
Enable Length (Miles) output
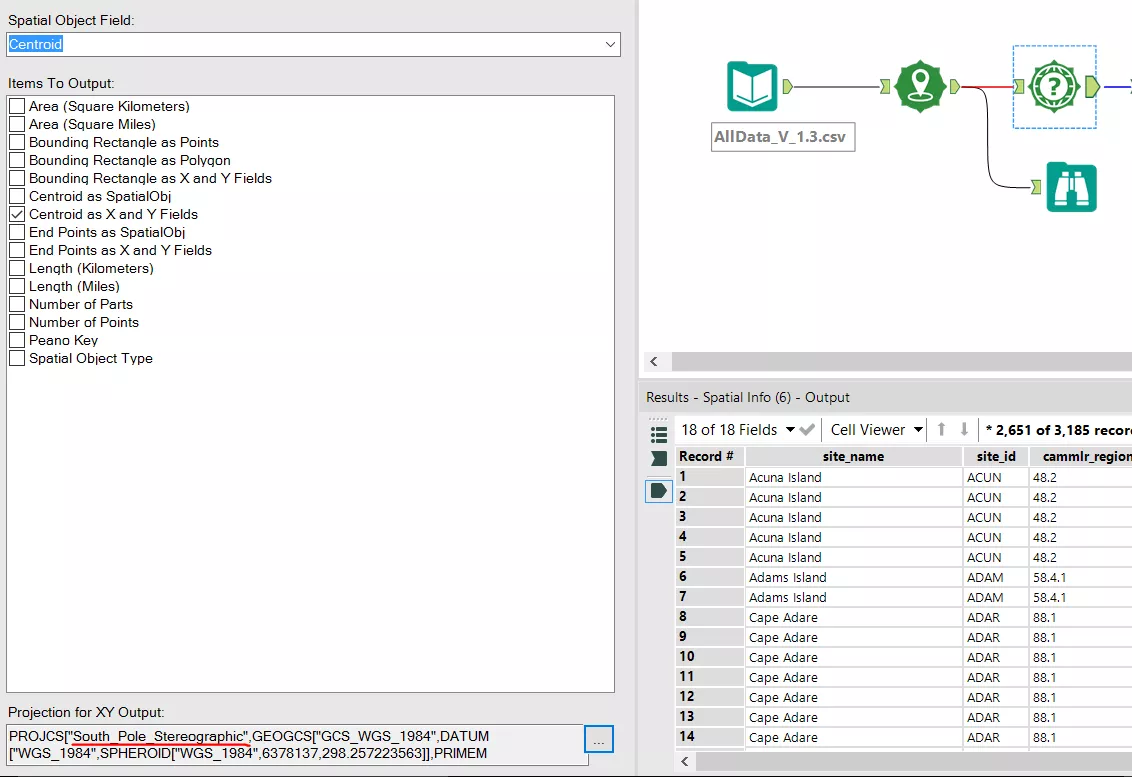[17, 287]
